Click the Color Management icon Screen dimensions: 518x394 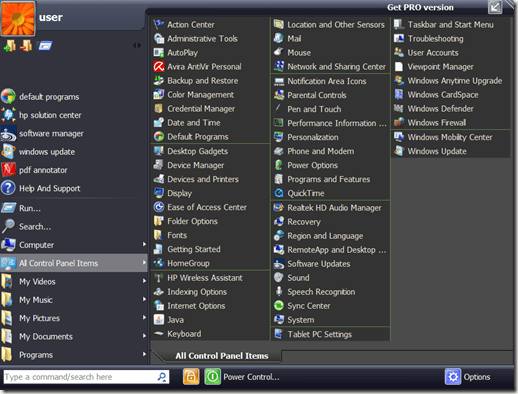(159, 95)
